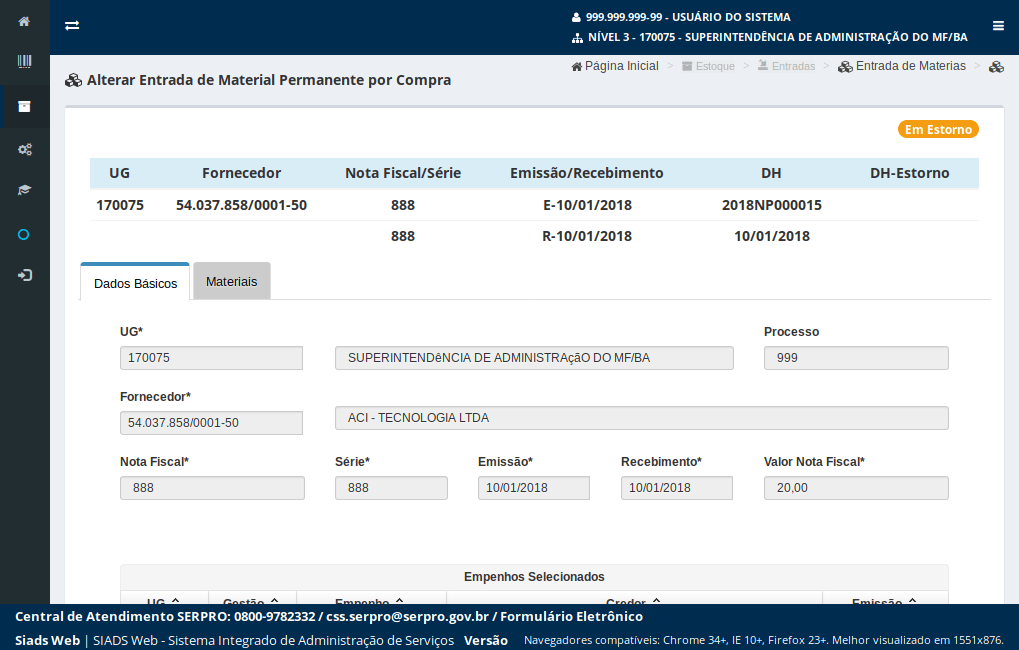Click the SUPERINTENDêNCIA DE ADMINISTRAçãO field

[x=534, y=358]
